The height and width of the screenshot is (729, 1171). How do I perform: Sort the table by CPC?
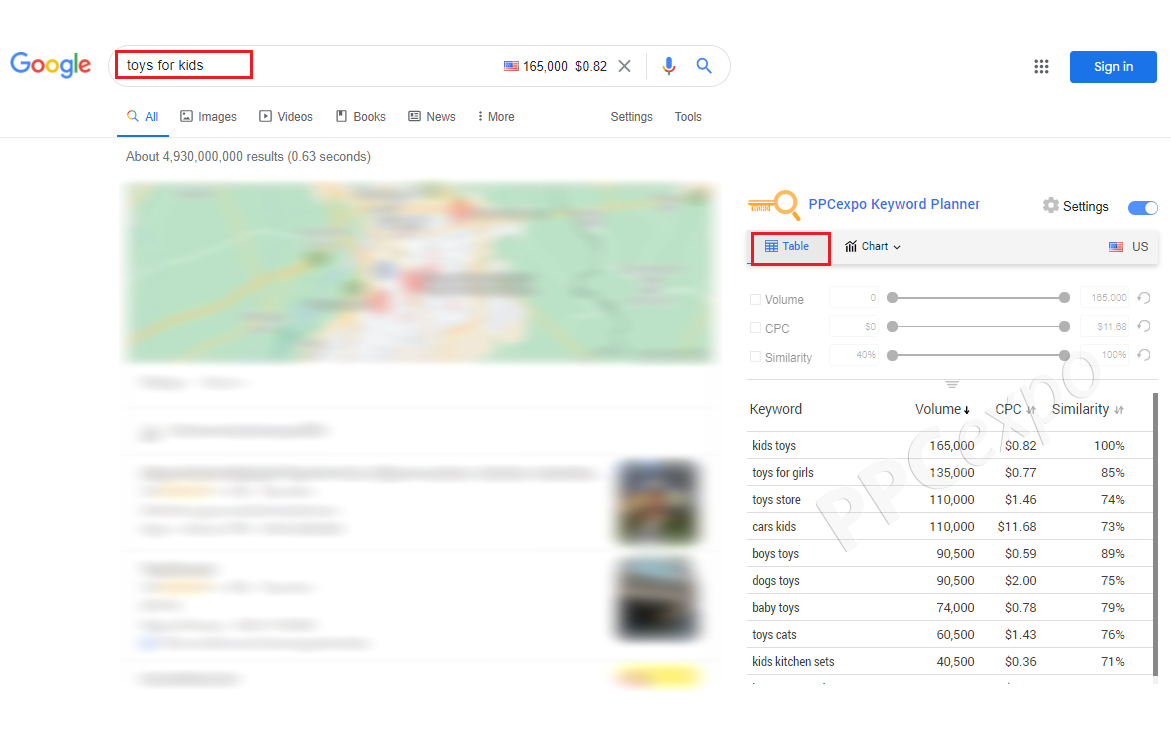[1015, 409]
